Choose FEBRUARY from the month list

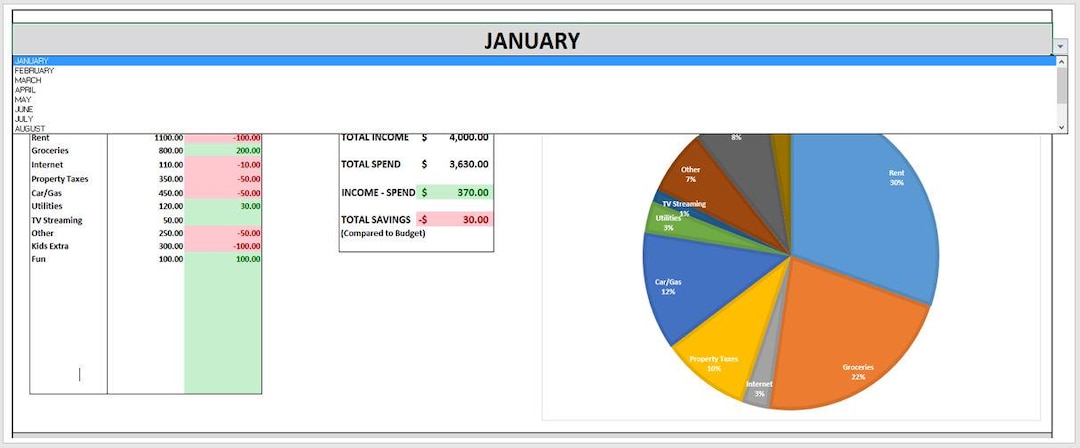[534, 70]
